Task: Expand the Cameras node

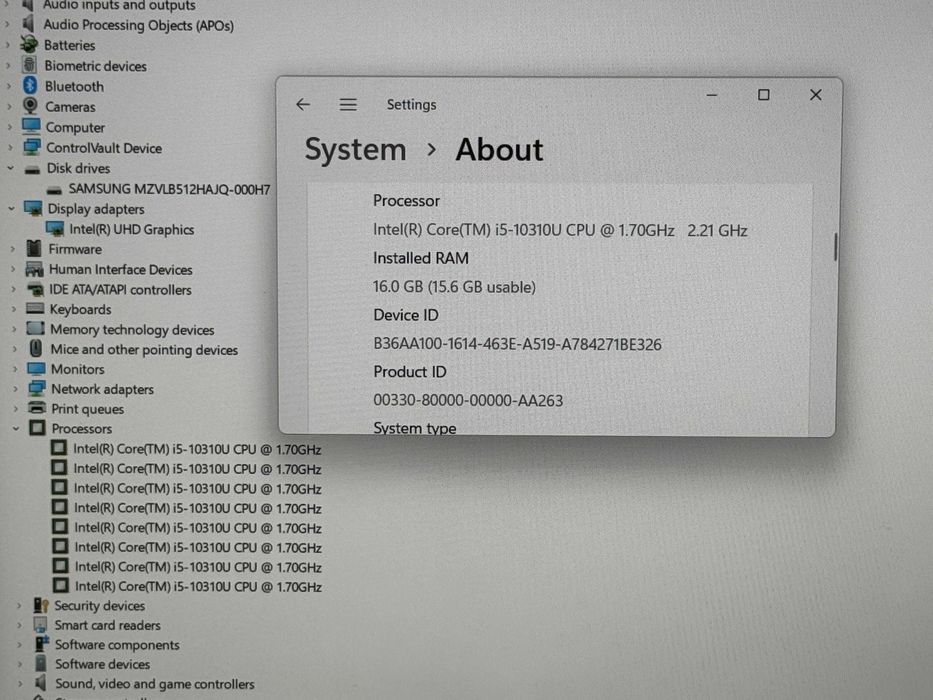Action: tap(9, 107)
